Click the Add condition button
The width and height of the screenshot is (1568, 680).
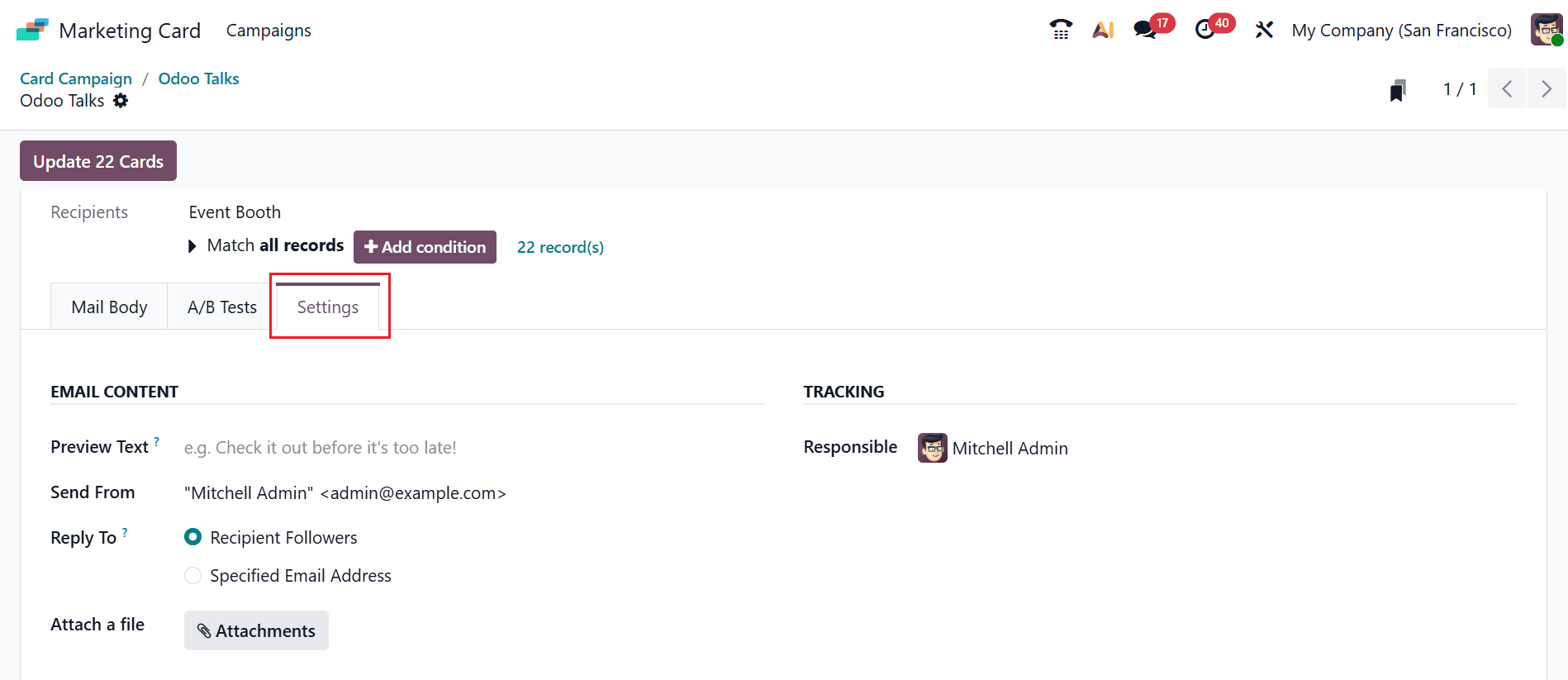[x=425, y=247]
